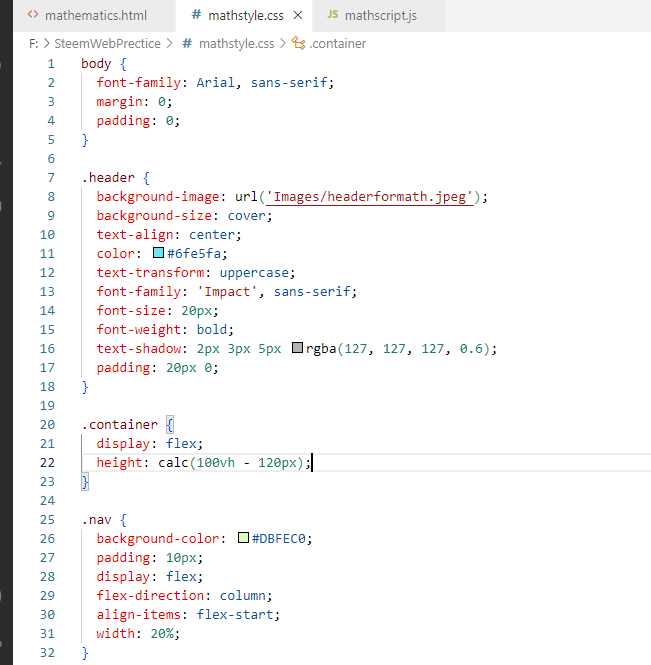Click the 'text-shadow' property name
This screenshot has width=651, height=665.
[139, 349]
